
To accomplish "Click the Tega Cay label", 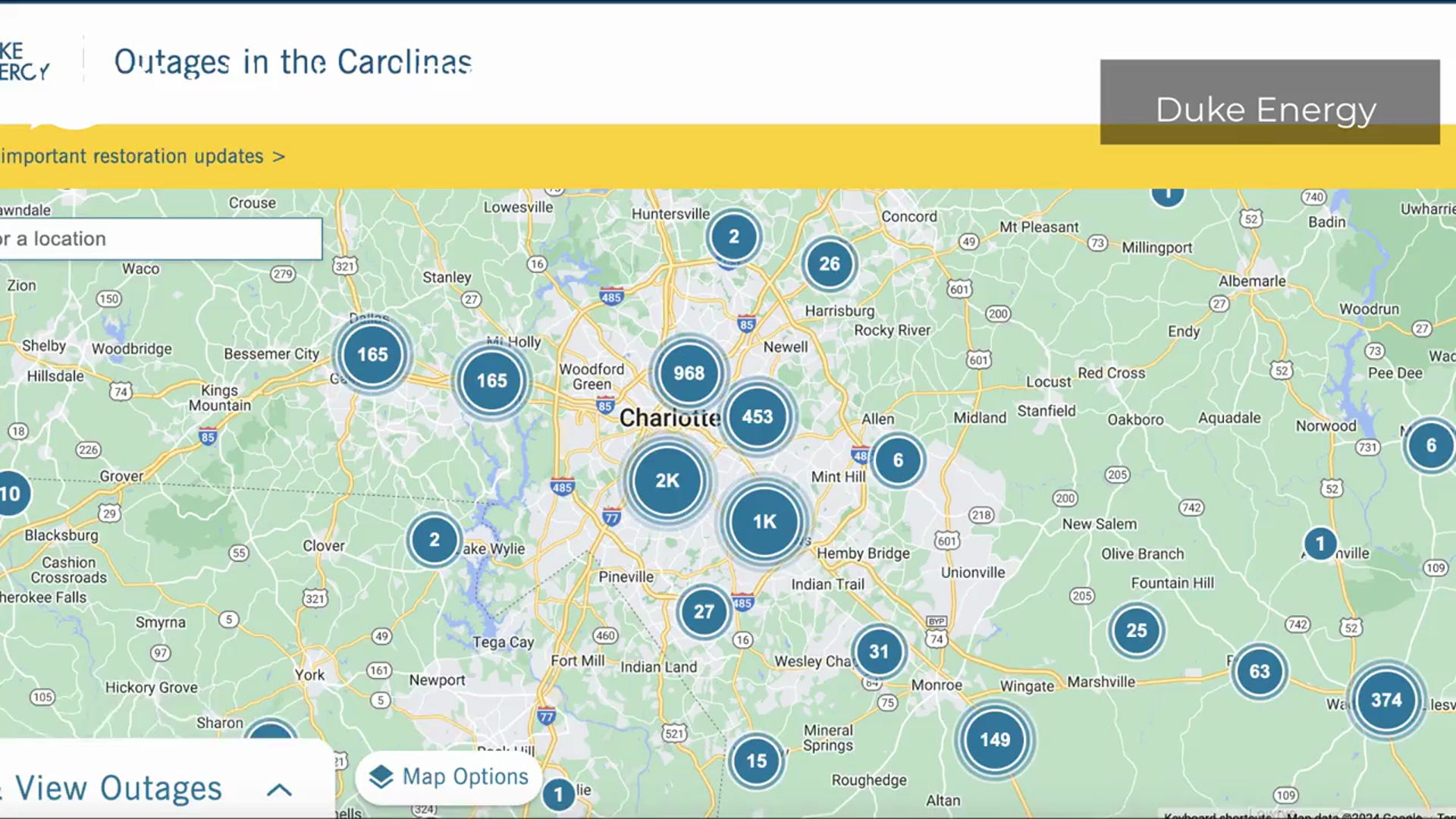I will (x=504, y=642).
